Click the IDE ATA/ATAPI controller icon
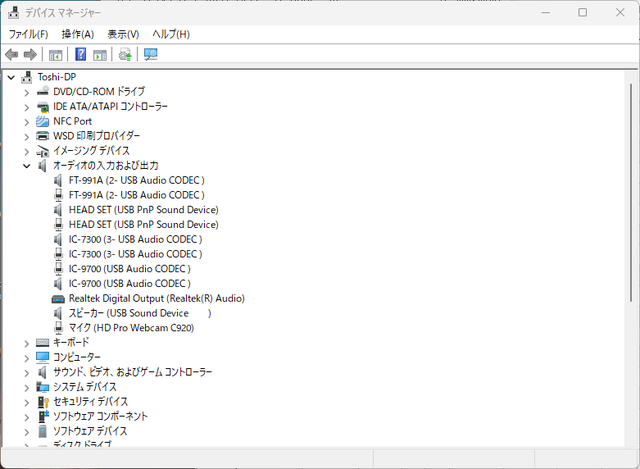The height and width of the screenshot is (469, 640). coord(42,107)
